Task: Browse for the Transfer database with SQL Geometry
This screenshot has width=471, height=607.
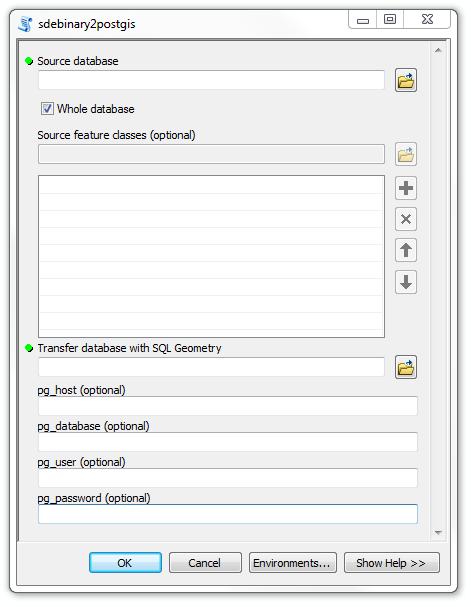Action: click(406, 367)
